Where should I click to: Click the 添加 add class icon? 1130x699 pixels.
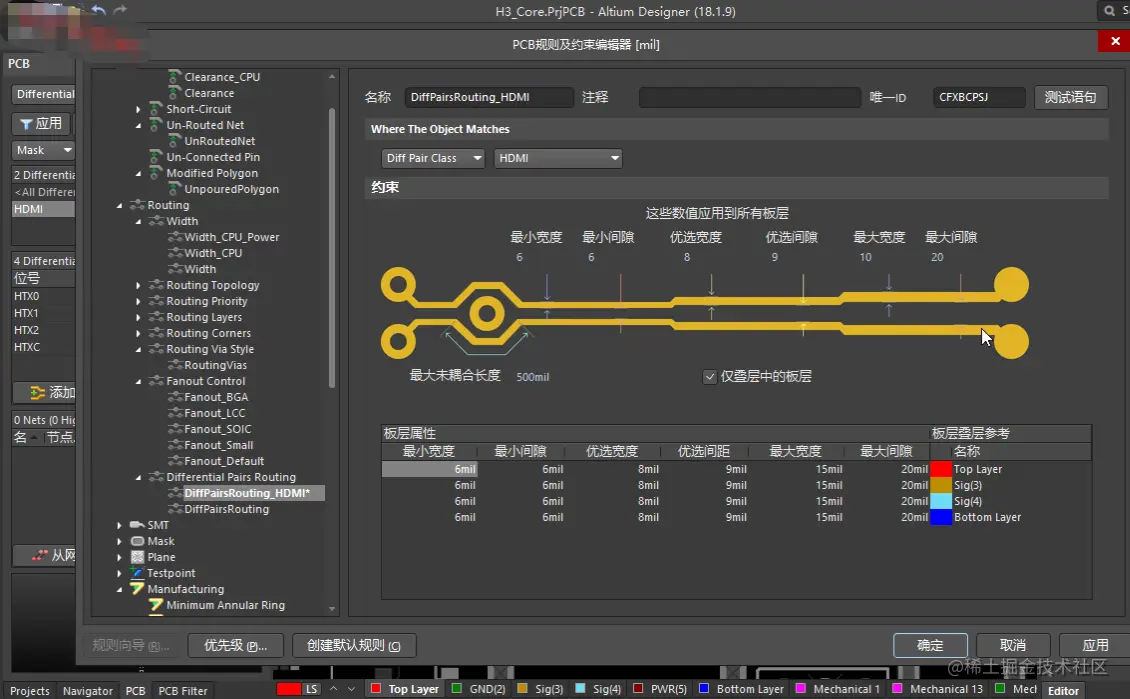[x=37, y=393]
